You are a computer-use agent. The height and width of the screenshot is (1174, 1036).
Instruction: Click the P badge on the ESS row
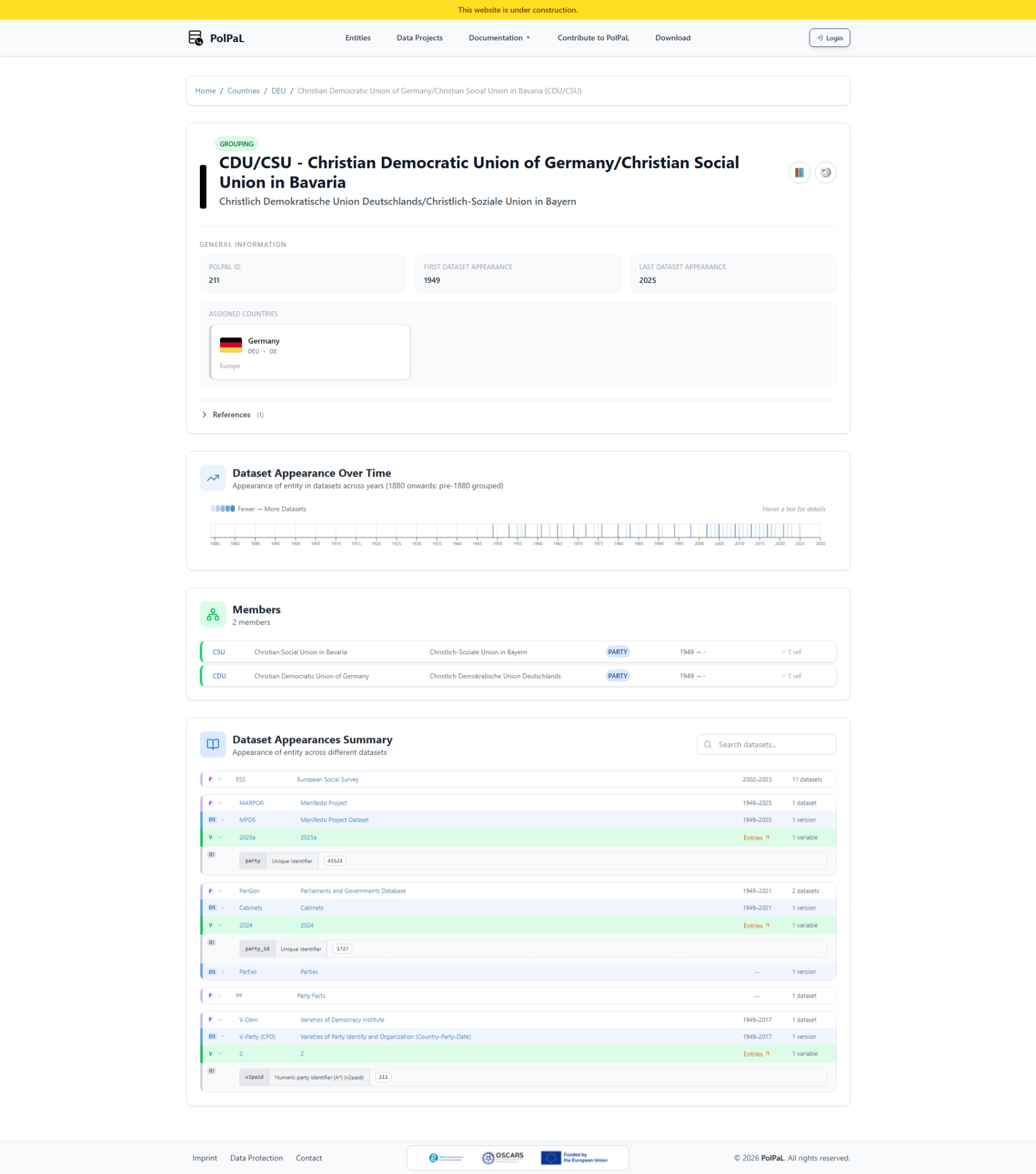coord(210,780)
